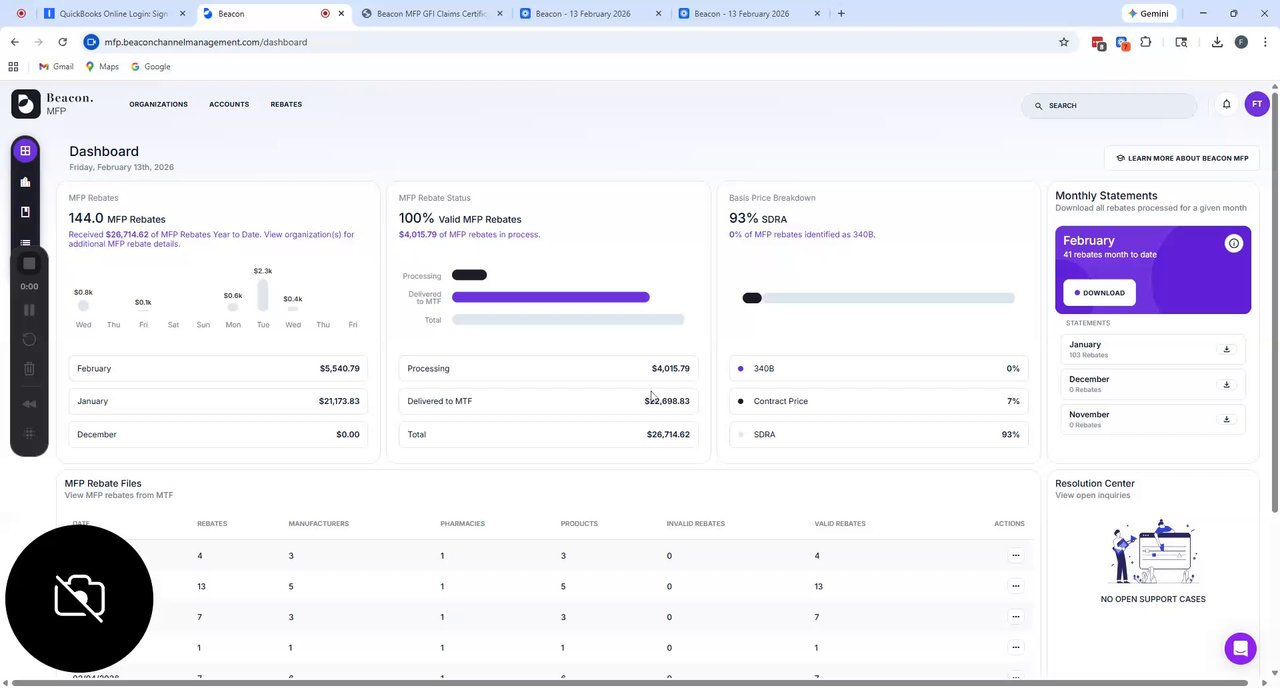The image size is (1280, 688).
Task: Open the chat support bubble
Action: 1240,648
